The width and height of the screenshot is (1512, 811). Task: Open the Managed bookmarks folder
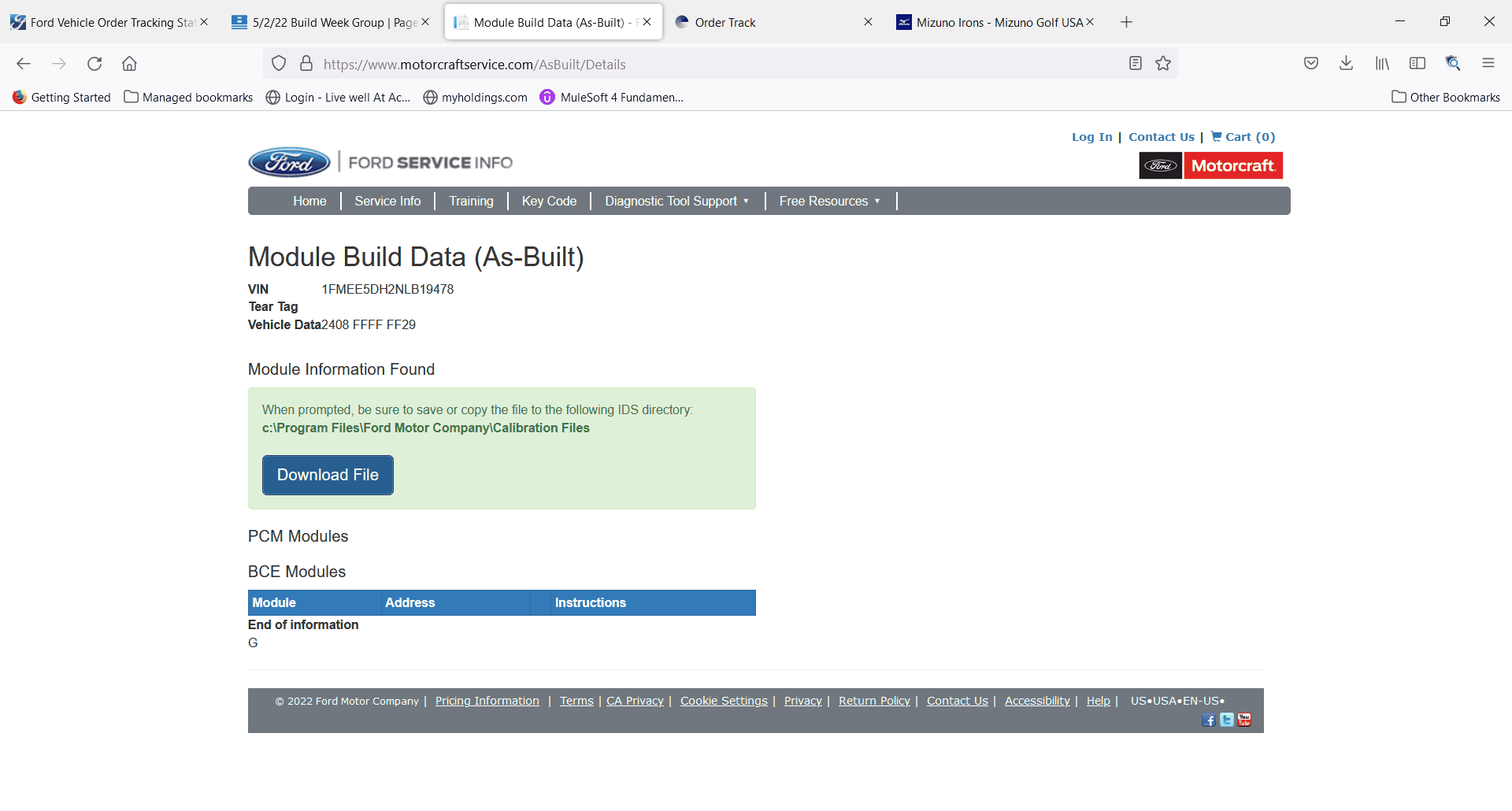pos(188,98)
